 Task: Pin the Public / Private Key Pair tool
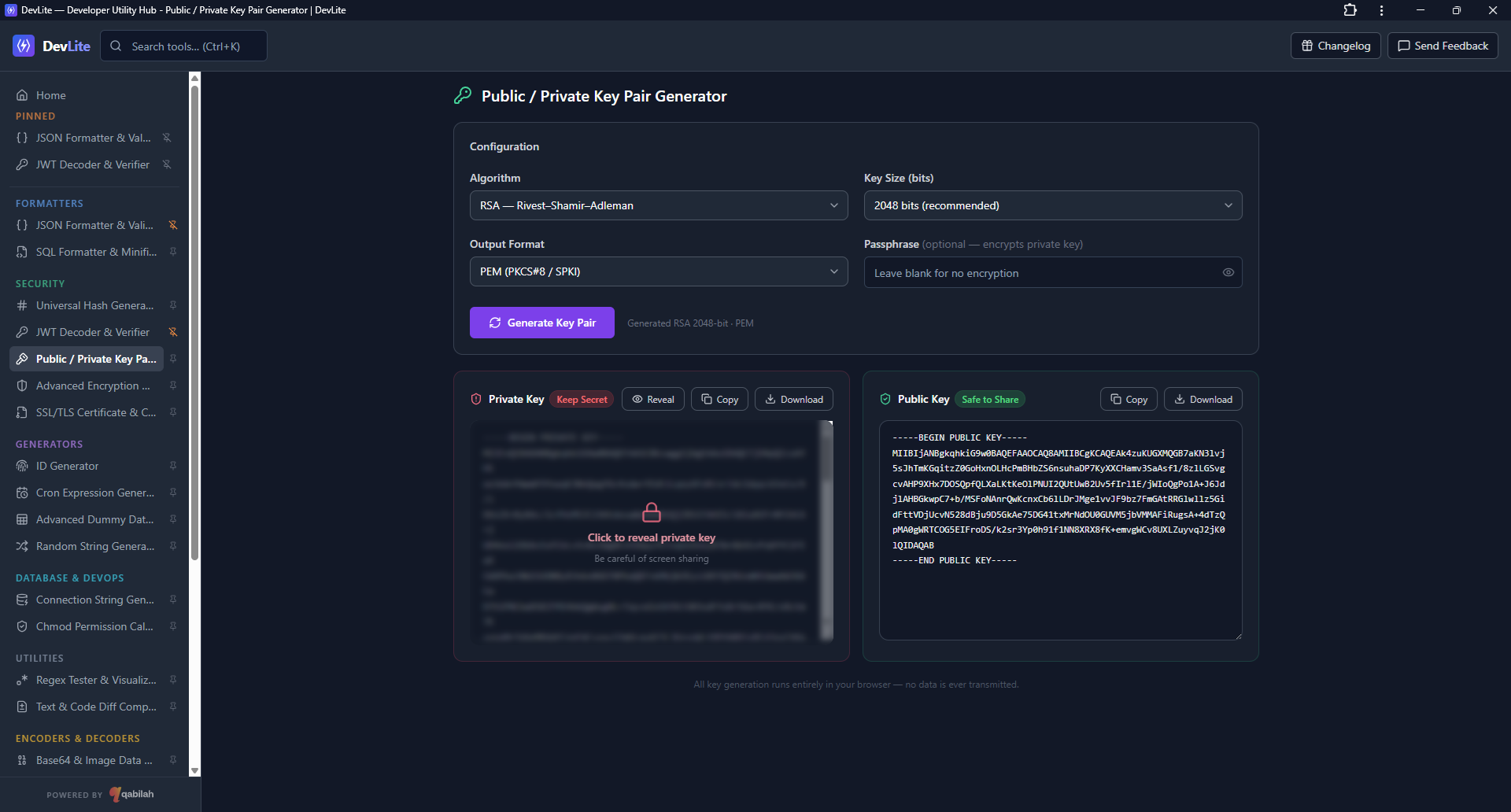pyautogui.click(x=173, y=359)
